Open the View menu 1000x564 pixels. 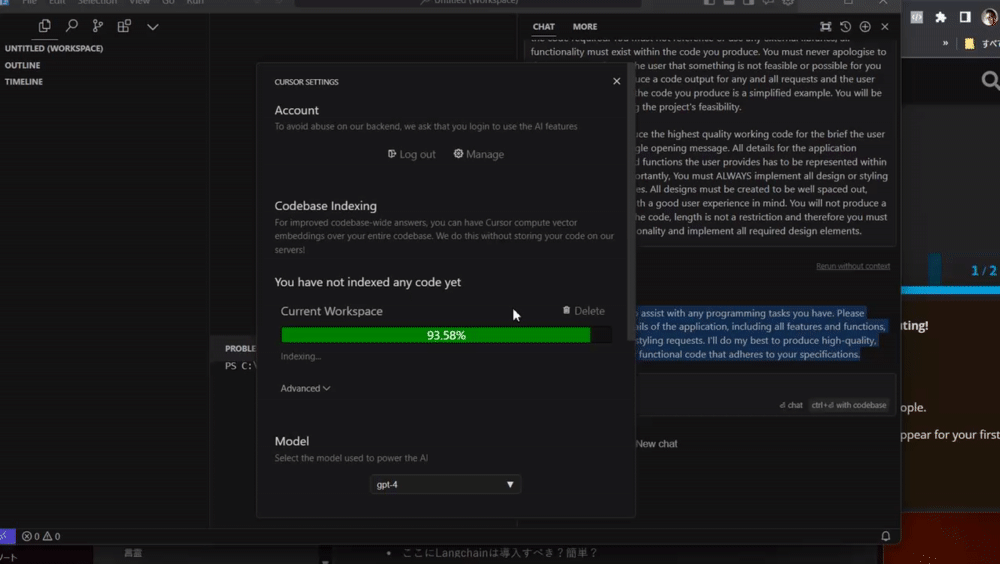(x=139, y=3)
